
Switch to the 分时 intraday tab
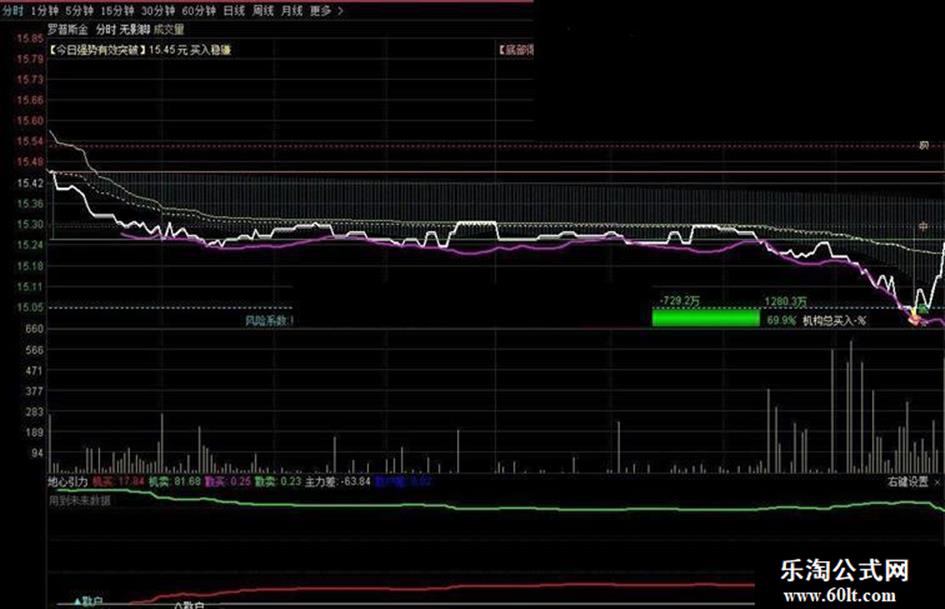pyautogui.click(x=13, y=11)
